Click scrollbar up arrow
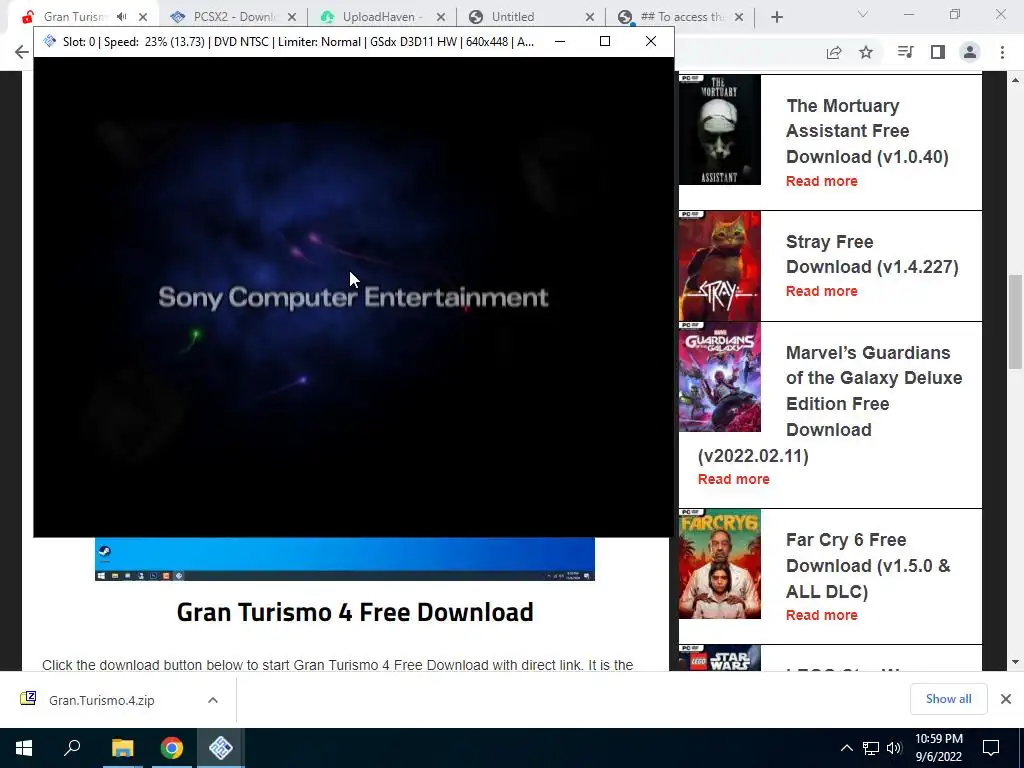 tap(1015, 80)
